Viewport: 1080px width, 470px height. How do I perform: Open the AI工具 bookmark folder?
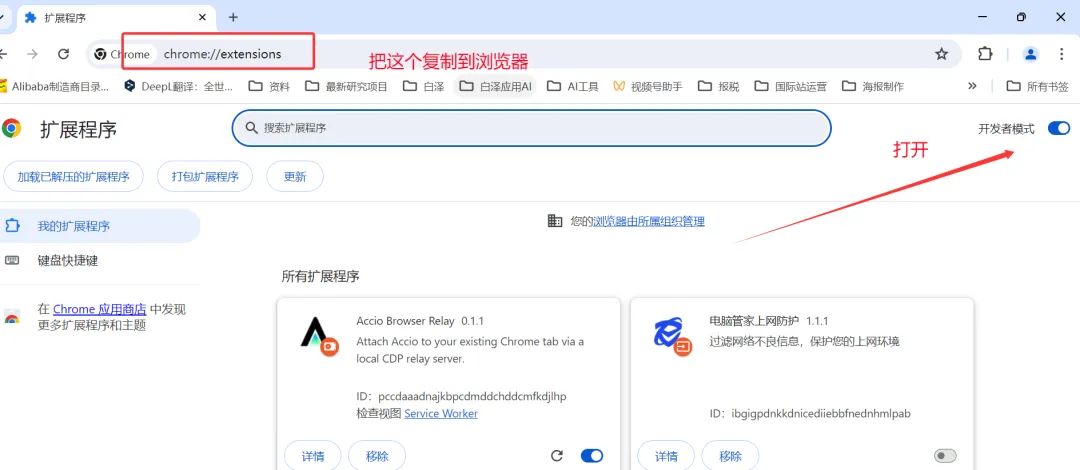(572, 86)
